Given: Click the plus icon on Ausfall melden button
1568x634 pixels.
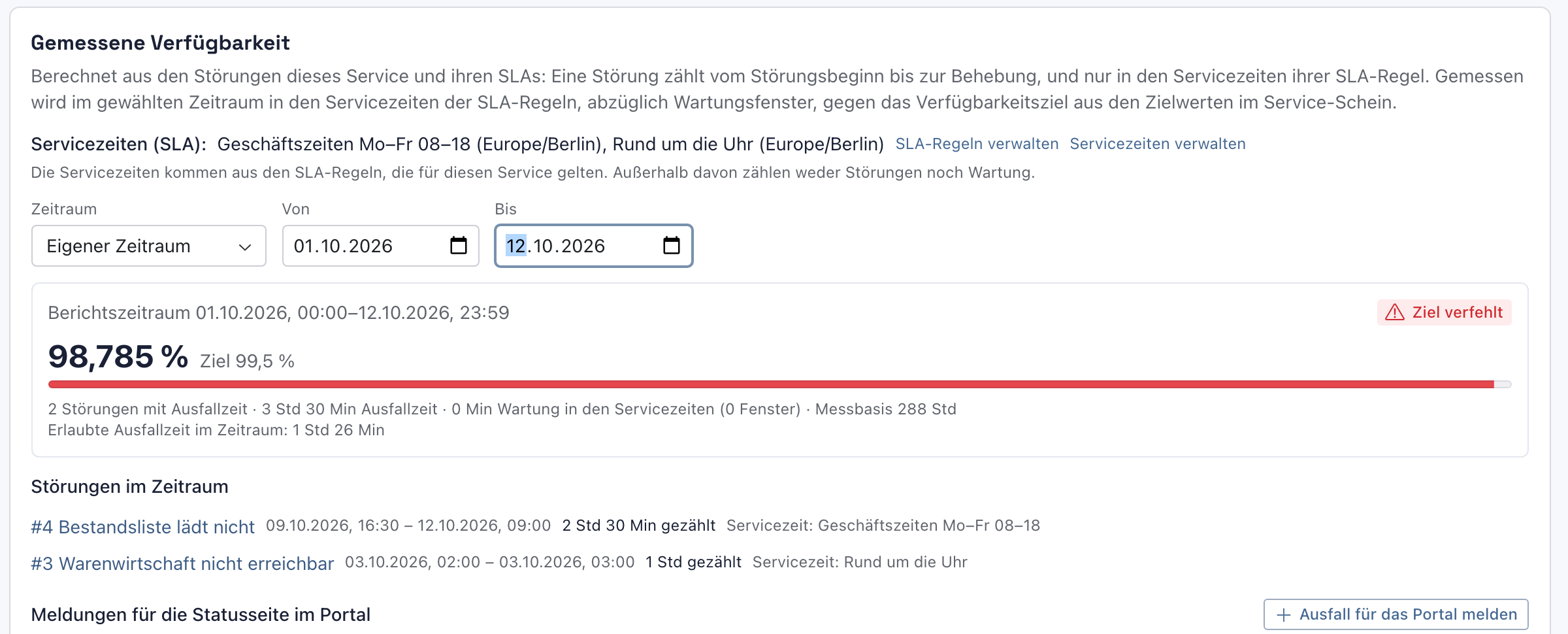Looking at the screenshot, I should click(x=1284, y=615).
